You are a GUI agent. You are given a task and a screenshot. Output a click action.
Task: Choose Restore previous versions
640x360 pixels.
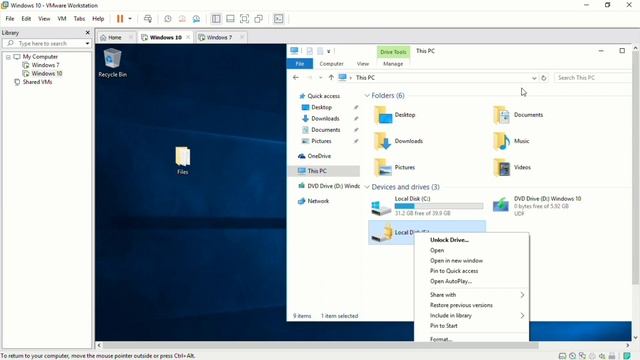[x=461, y=305]
